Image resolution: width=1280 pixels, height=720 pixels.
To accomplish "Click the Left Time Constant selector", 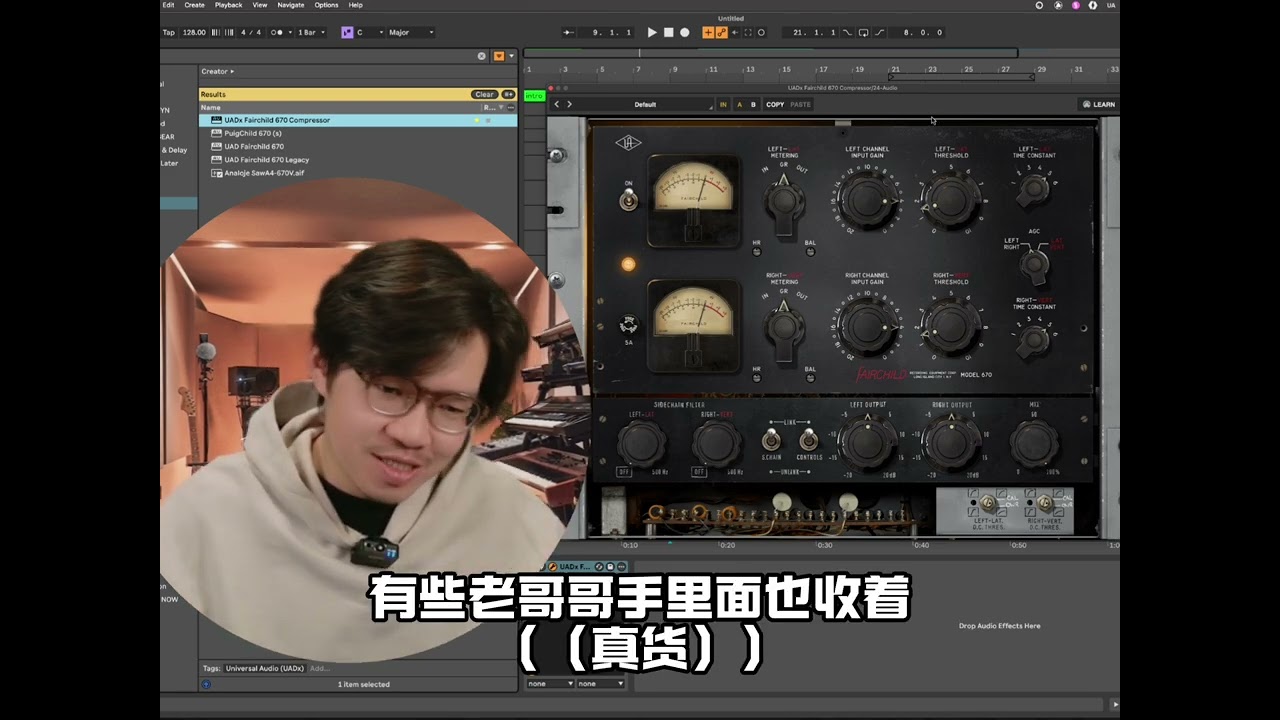I will 1034,189.
